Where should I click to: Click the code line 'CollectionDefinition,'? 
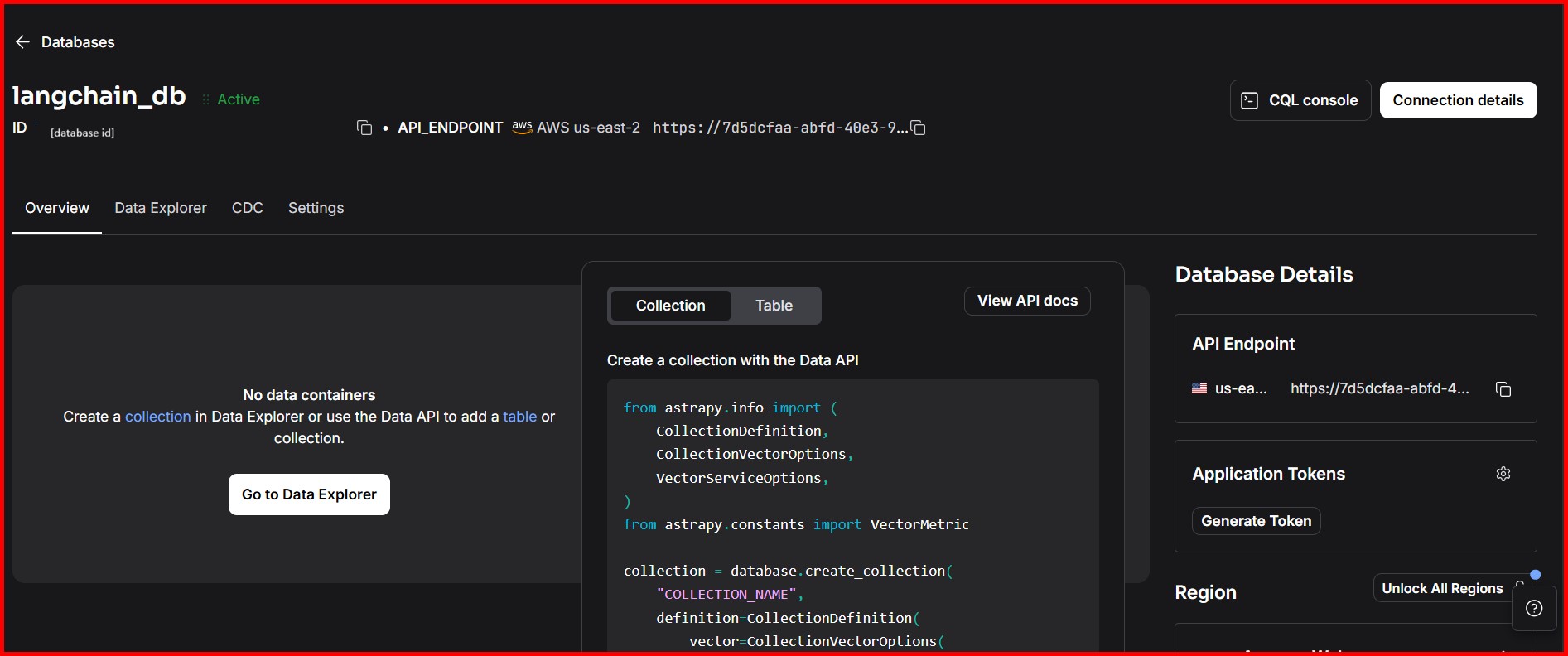[742, 431]
